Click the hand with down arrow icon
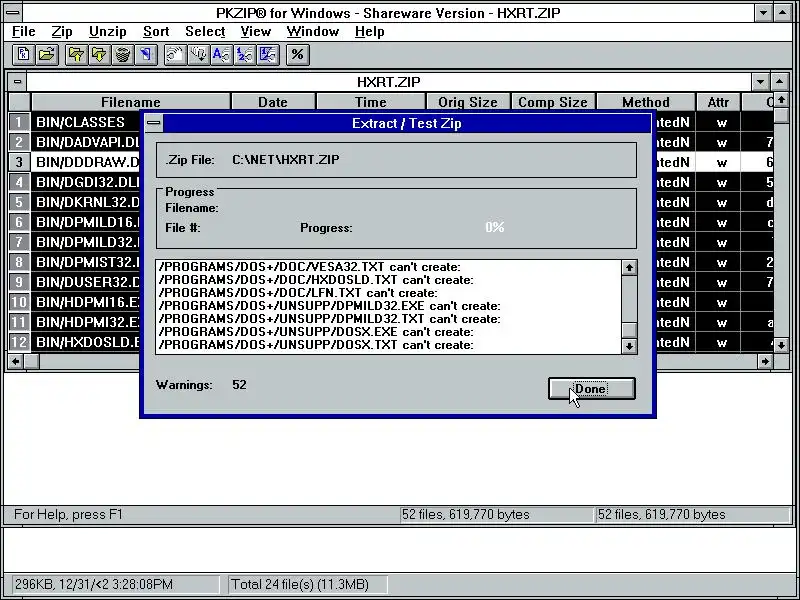 198,55
